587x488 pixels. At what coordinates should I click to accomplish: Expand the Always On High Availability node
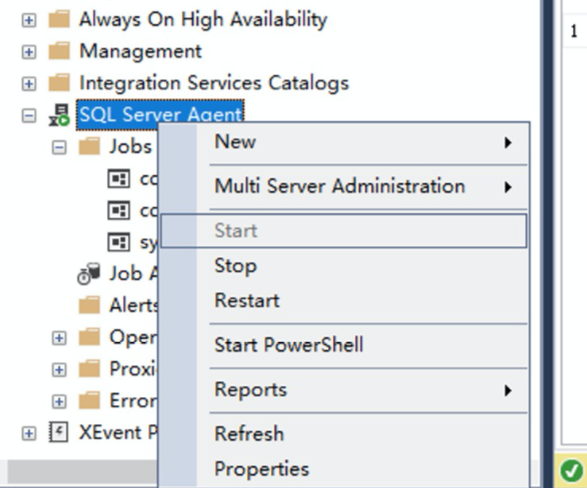29,20
